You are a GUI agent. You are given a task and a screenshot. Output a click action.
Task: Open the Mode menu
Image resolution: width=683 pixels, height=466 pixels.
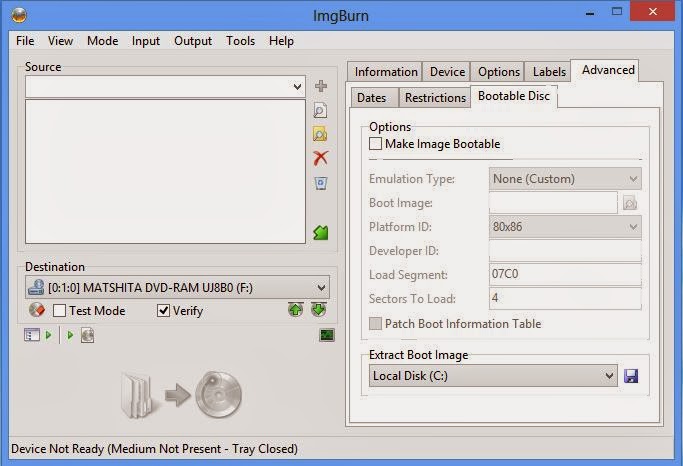point(102,41)
